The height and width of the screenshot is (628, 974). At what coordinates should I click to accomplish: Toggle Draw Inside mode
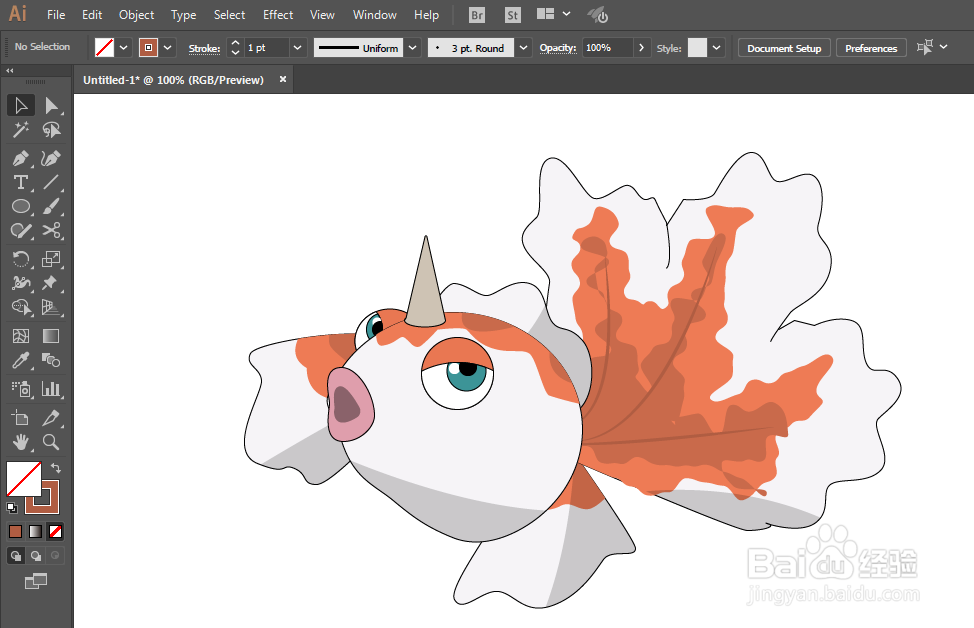point(55,555)
